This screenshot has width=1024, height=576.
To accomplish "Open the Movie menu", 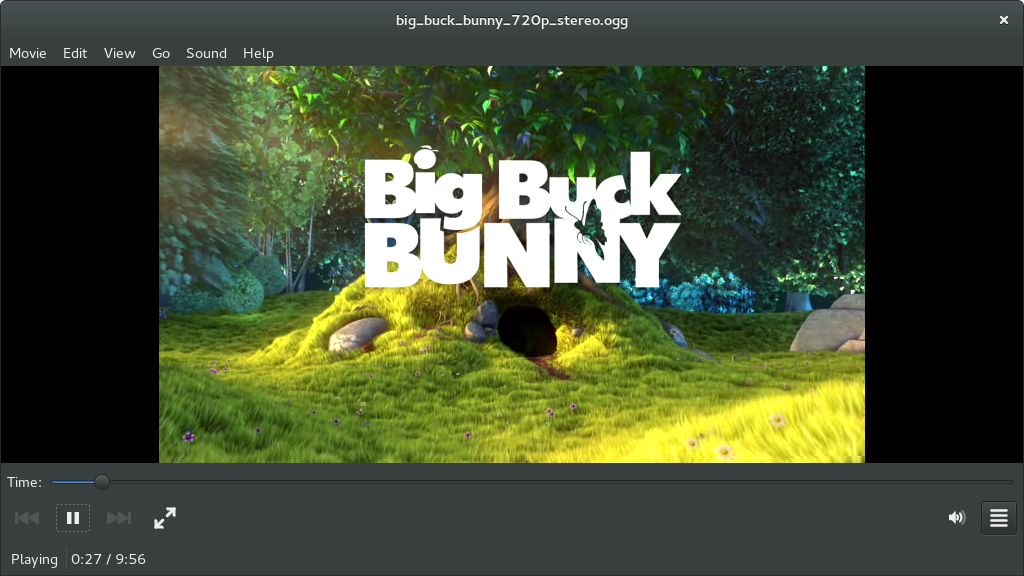I will [27, 54].
